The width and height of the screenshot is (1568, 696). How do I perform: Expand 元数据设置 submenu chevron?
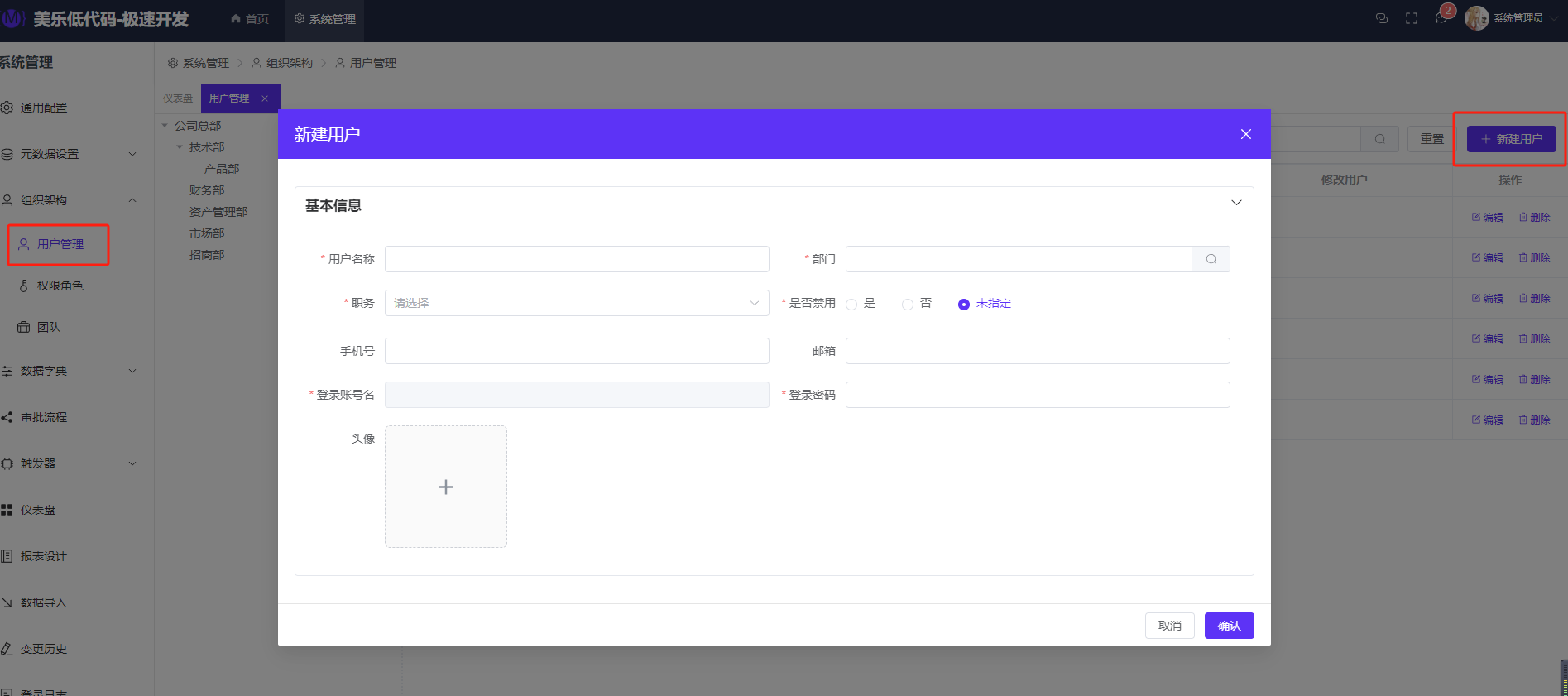(x=132, y=154)
